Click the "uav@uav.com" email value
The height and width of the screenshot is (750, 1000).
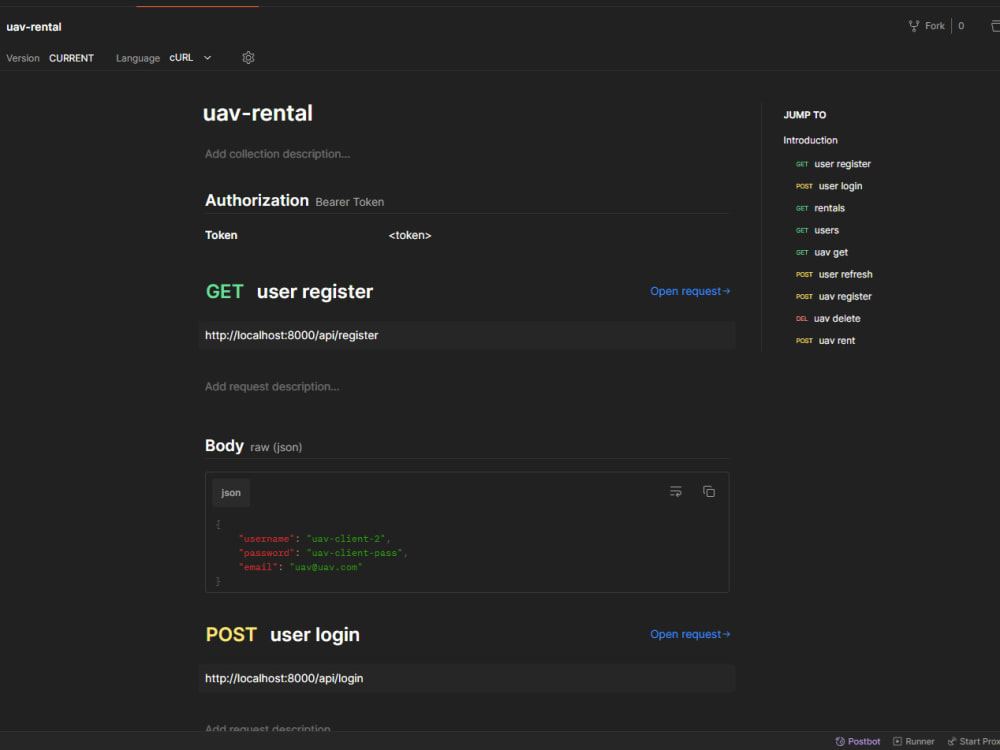(x=326, y=567)
